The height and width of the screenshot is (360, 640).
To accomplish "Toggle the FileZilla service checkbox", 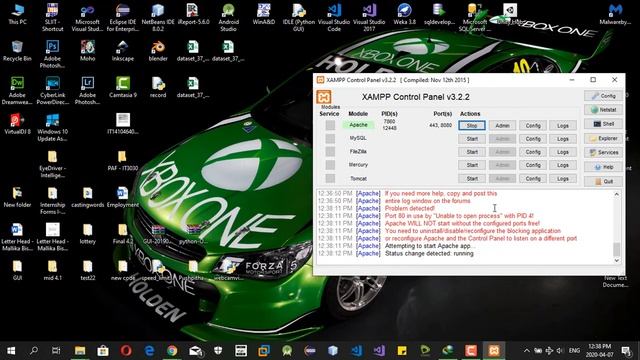I will [x=330, y=152].
